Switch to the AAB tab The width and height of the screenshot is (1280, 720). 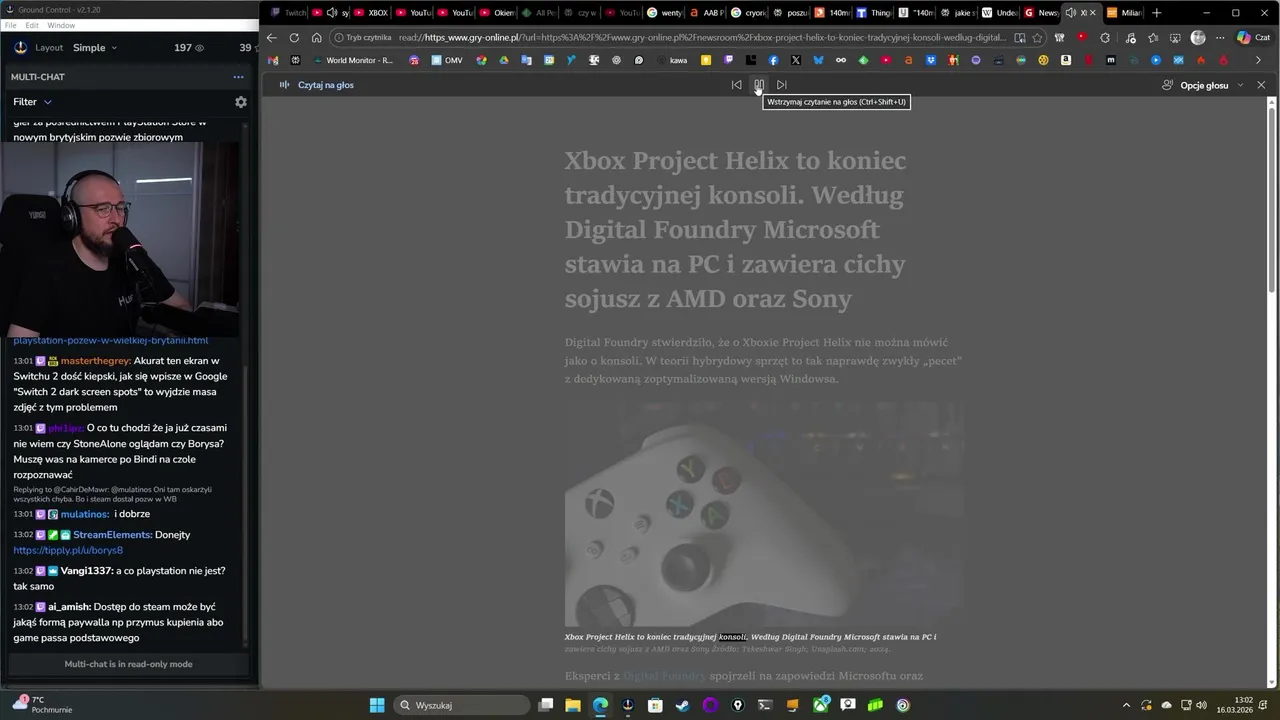(x=707, y=13)
